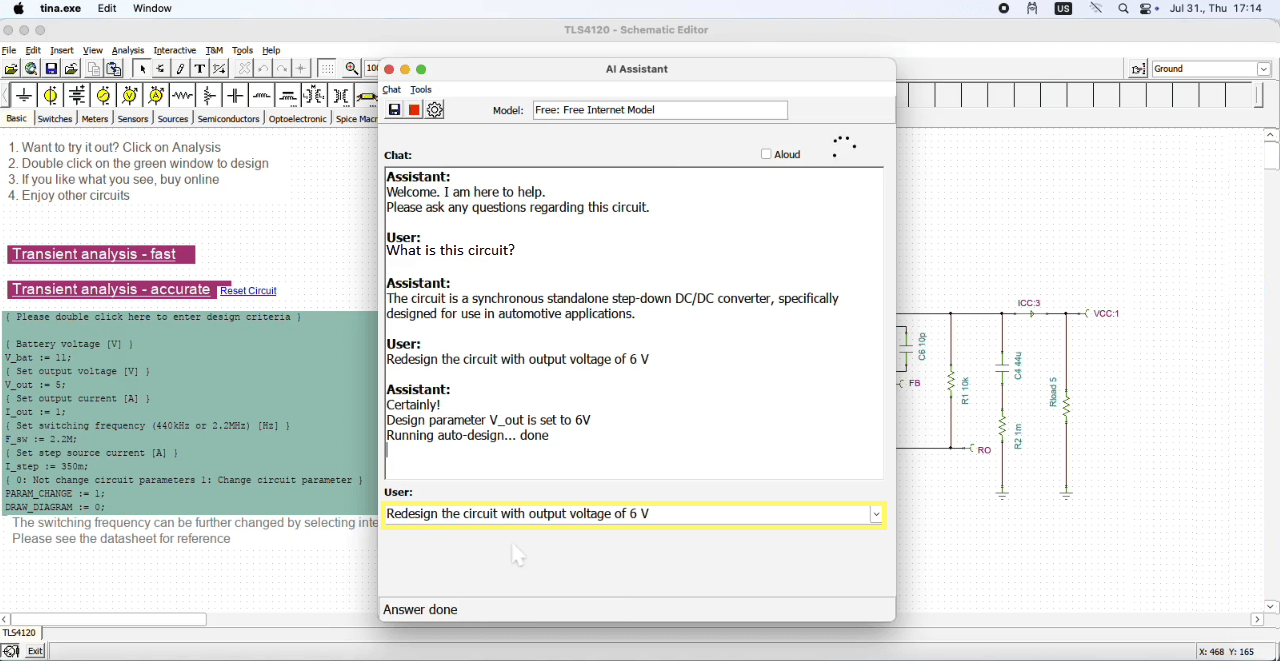
Task: Activate the Zoom tool
Action: pos(352,68)
